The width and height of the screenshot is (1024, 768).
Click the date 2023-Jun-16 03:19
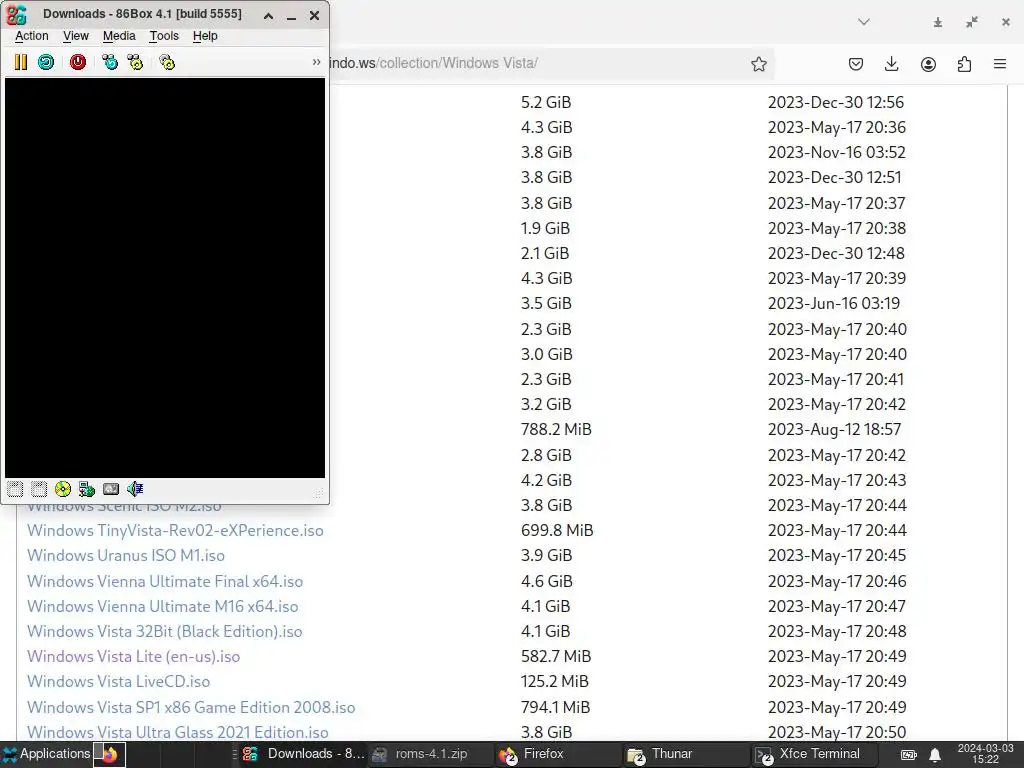(833, 303)
